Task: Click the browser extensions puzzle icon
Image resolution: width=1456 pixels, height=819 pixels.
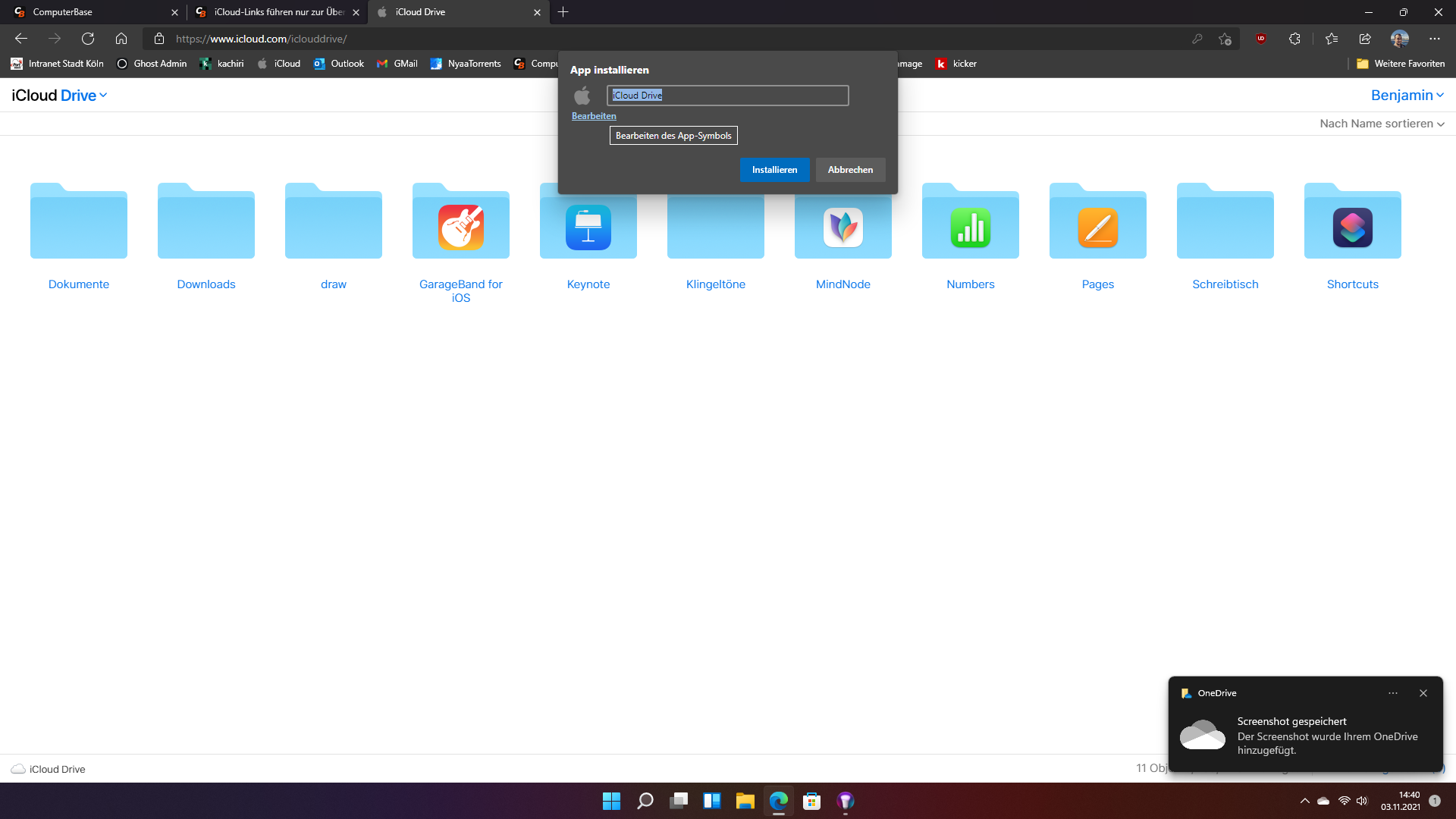Action: [x=1294, y=39]
